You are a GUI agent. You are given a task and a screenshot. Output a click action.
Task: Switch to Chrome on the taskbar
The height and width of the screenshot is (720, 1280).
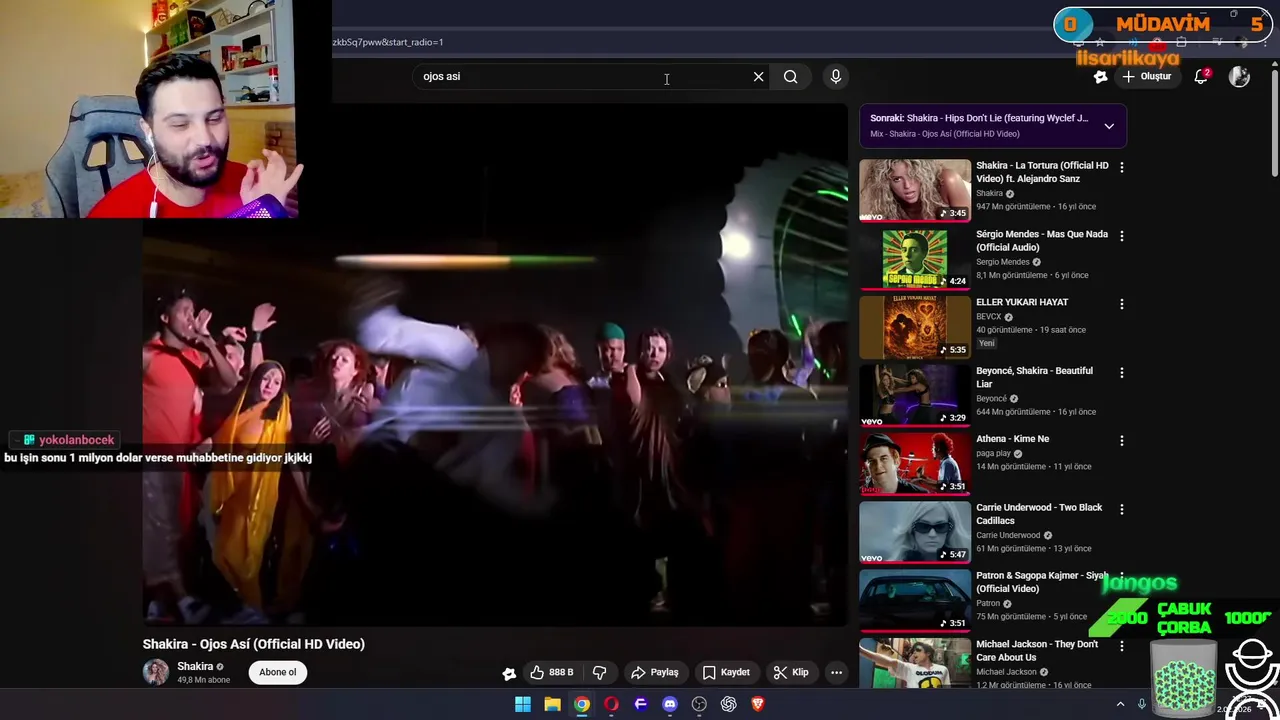coord(582,704)
